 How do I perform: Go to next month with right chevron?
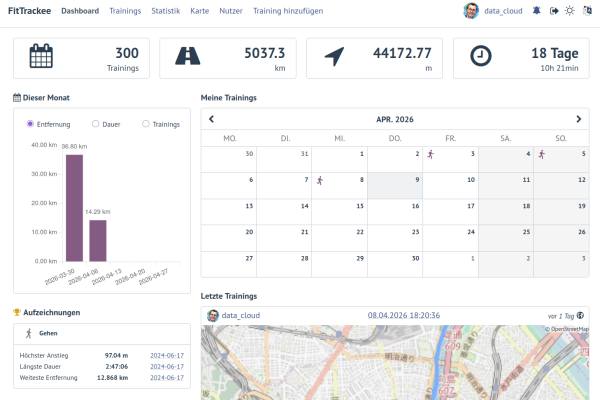tap(579, 119)
